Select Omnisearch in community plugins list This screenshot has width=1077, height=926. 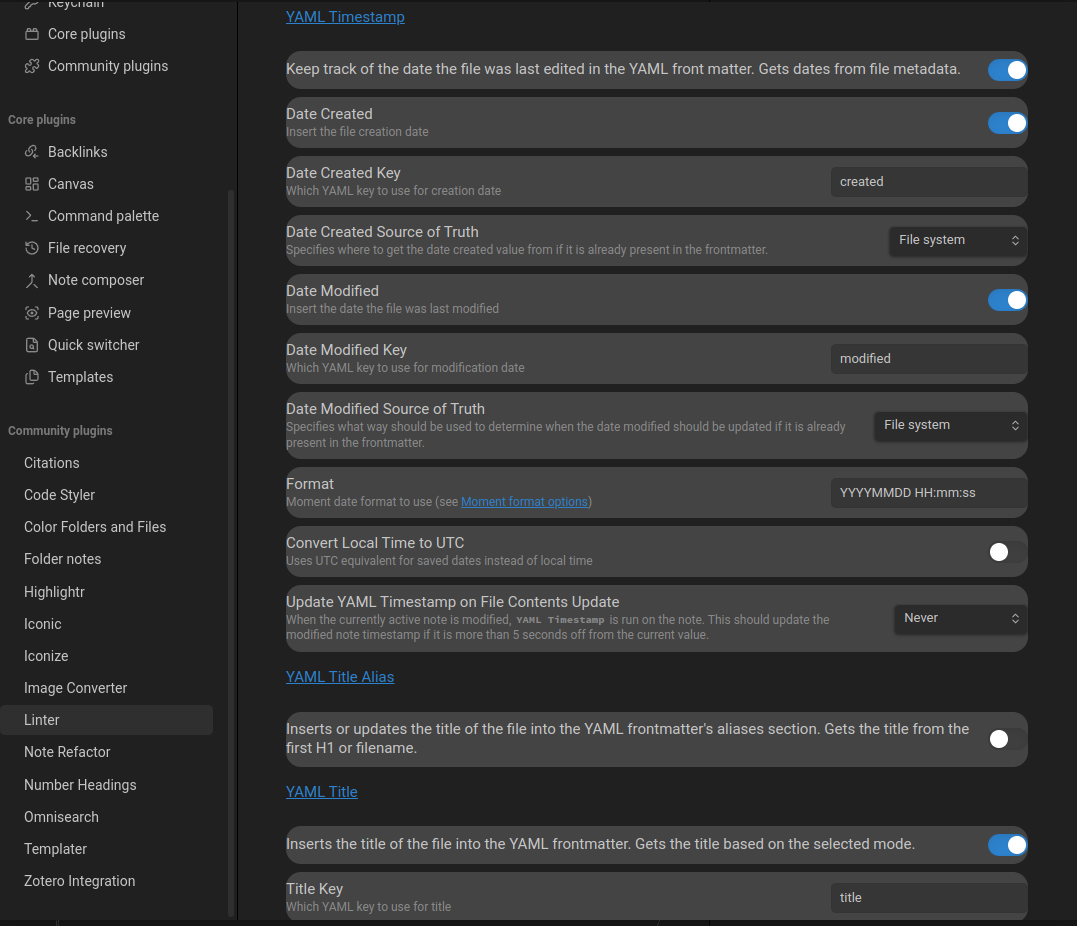(x=61, y=817)
